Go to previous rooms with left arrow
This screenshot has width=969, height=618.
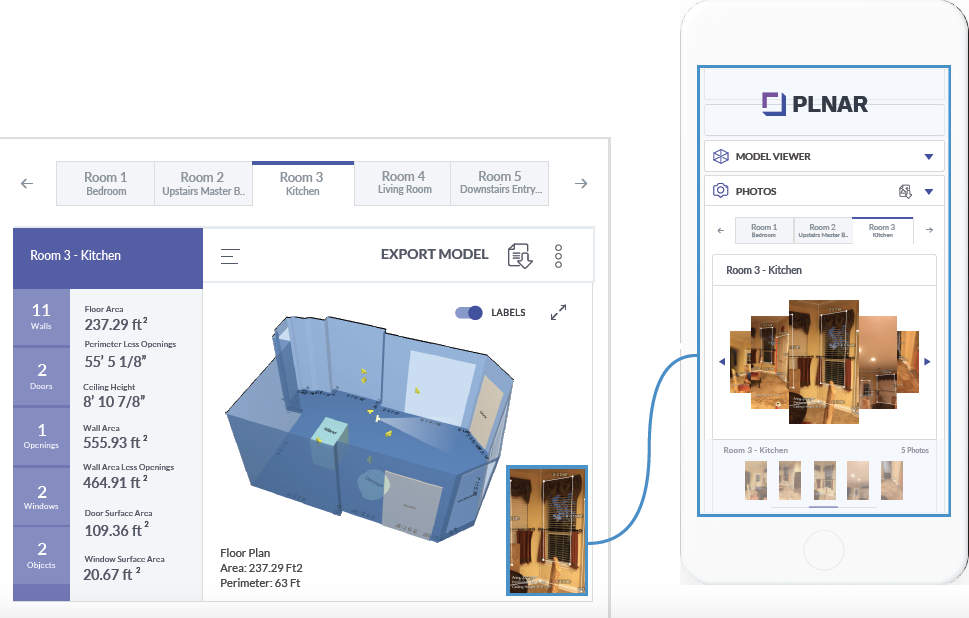[27, 184]
